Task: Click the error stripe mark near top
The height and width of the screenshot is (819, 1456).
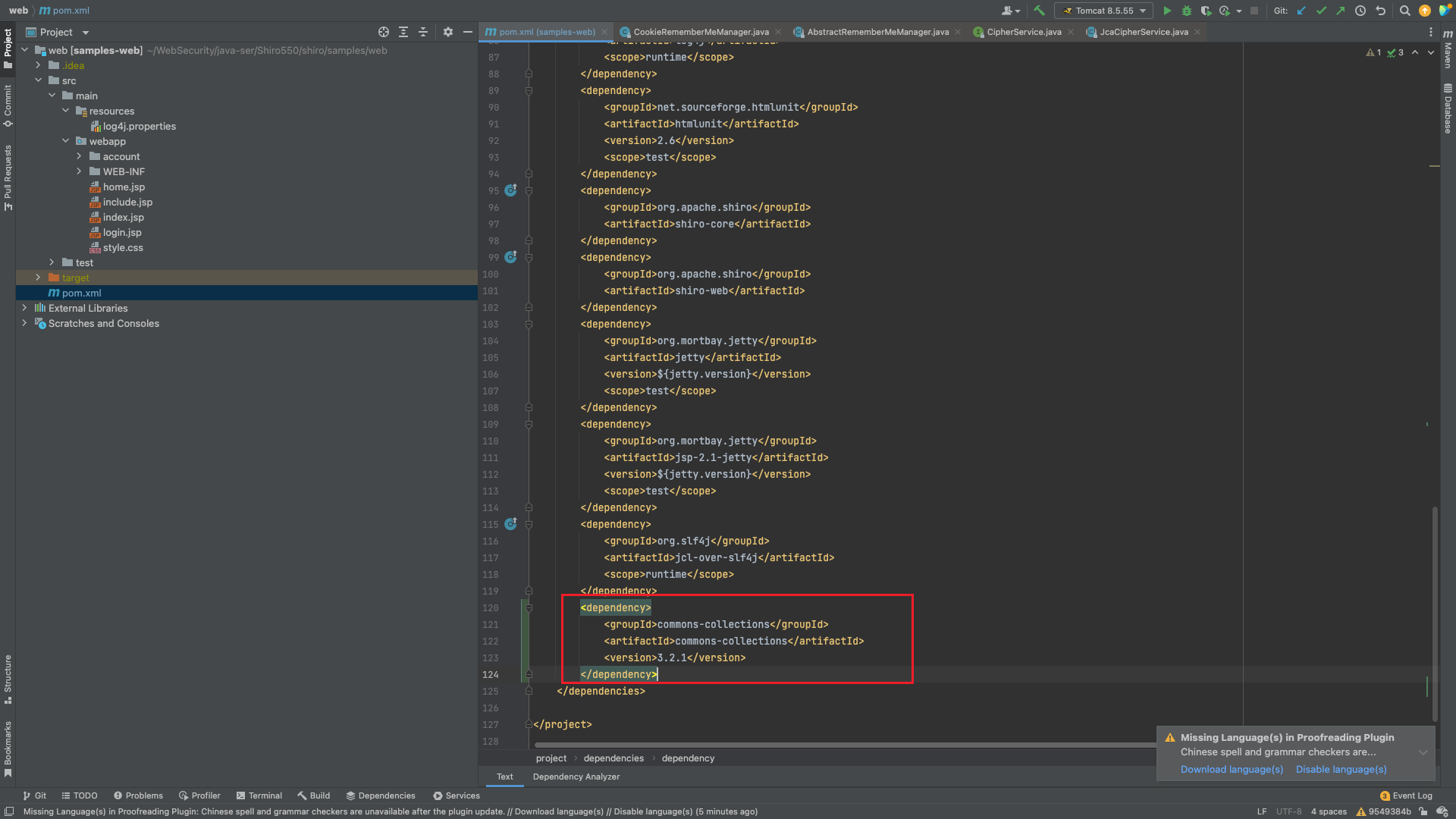Action: click(1434, 166)
